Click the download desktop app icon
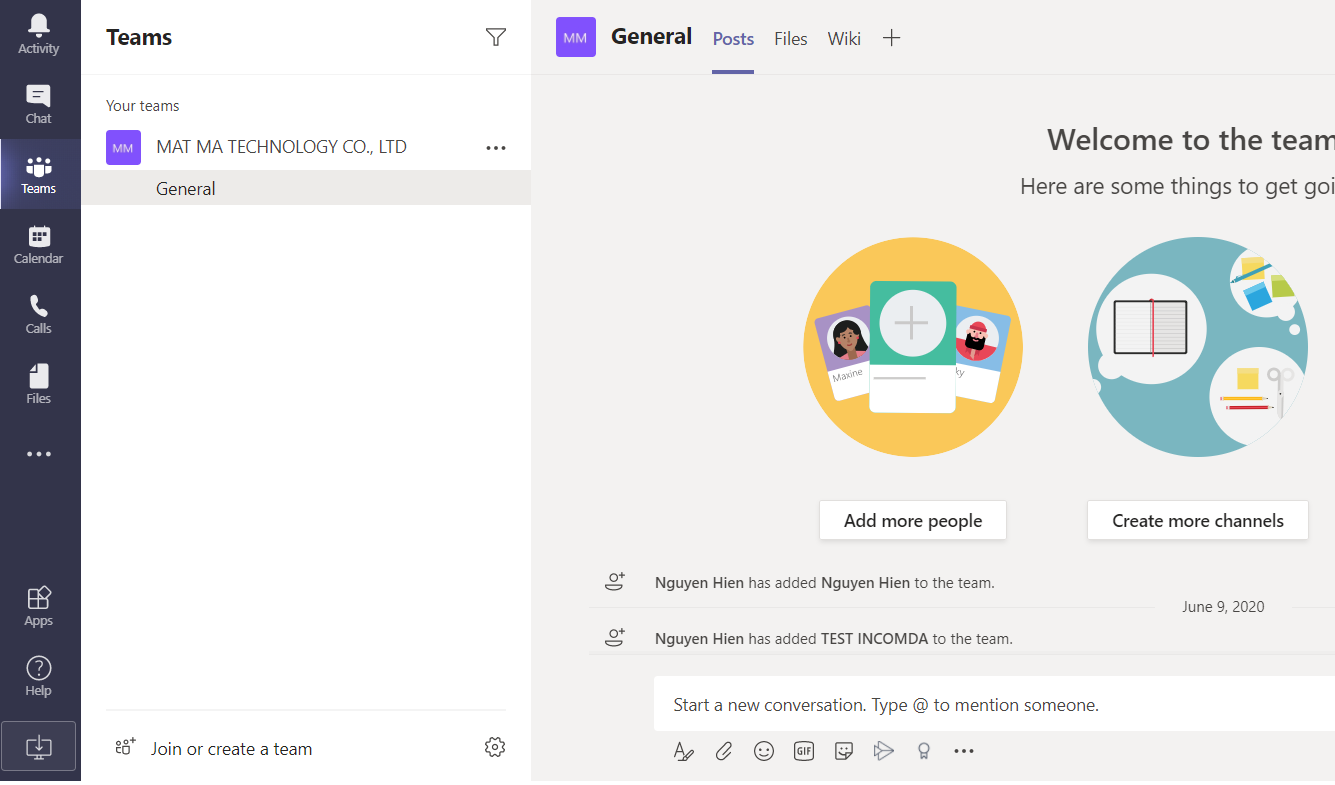 [38, 746]
